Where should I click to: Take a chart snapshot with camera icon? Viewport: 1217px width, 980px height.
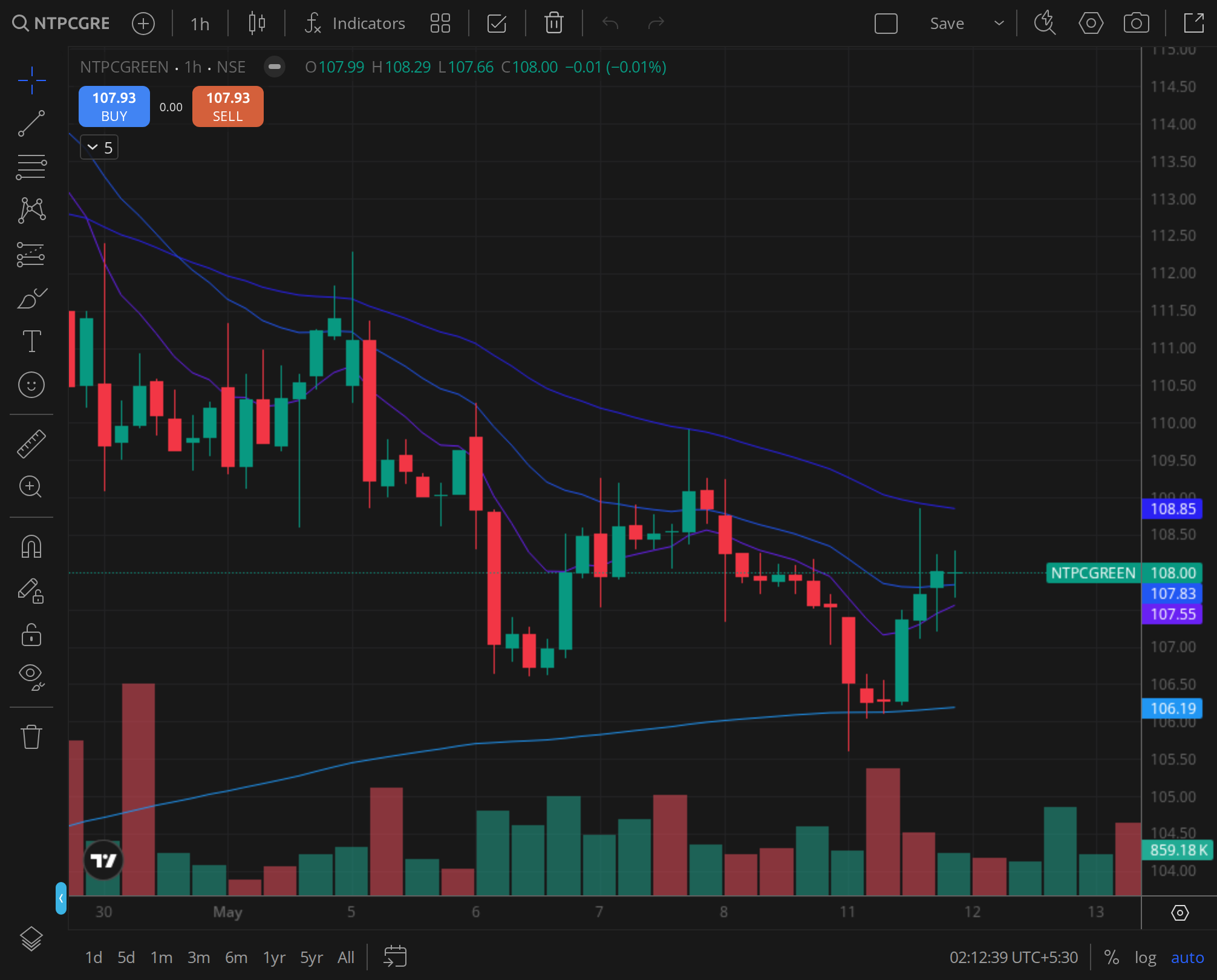coord(1137,24)
